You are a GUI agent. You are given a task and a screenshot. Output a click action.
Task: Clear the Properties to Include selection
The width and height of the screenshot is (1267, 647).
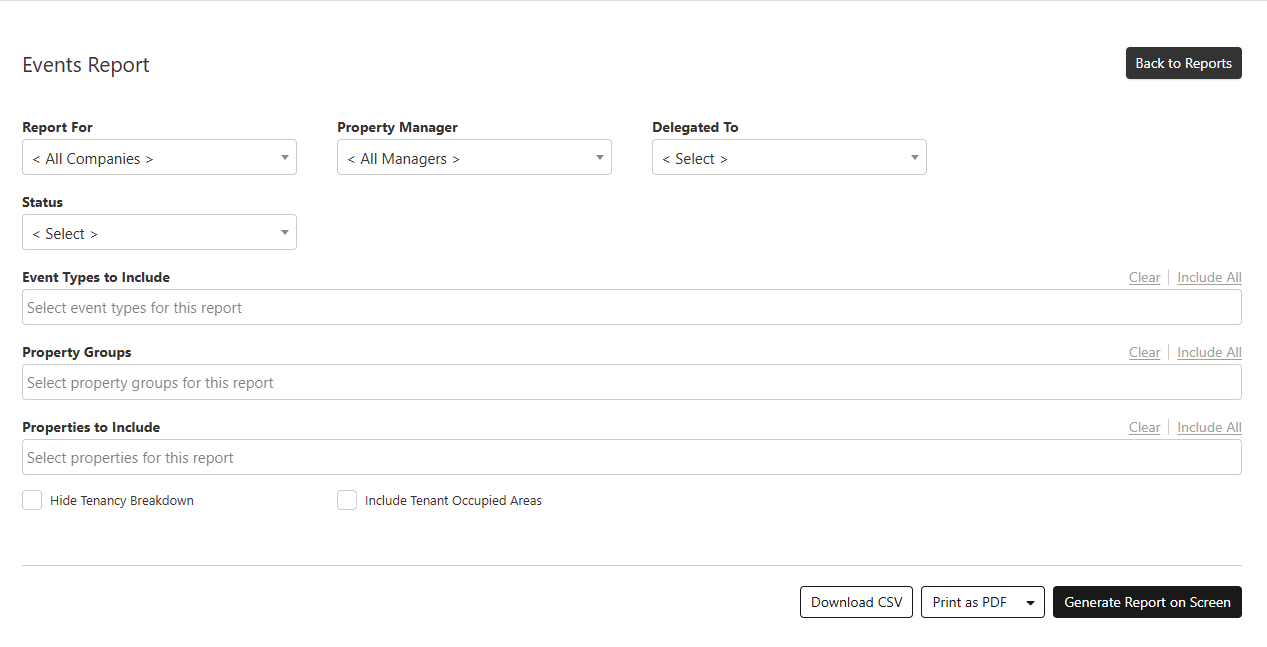click(1144, 428)
